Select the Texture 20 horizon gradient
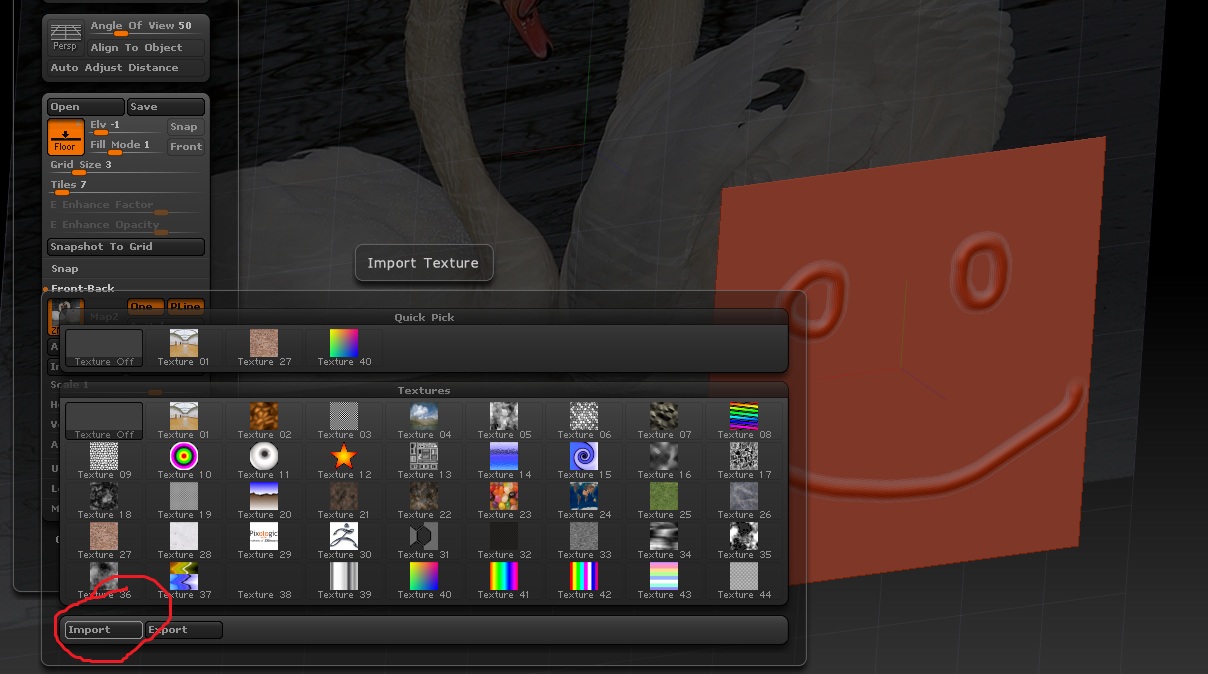 (264, 501)
